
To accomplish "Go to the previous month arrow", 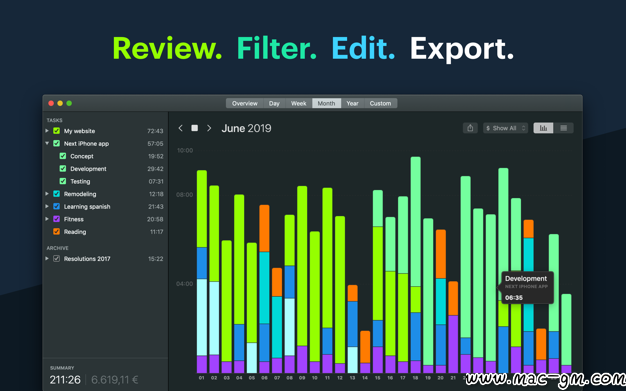I will click(x=180, y=128).
